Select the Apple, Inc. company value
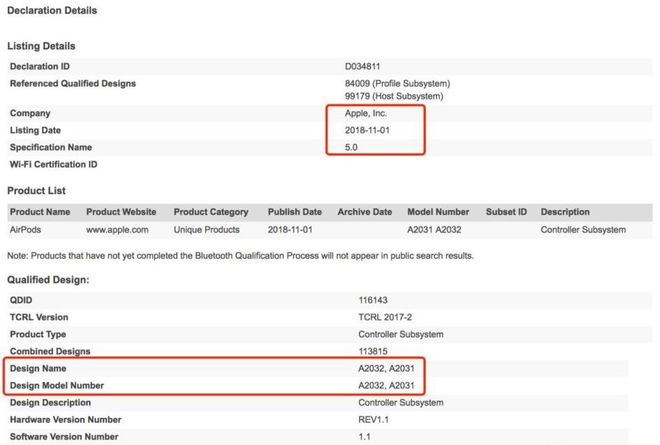 (366, 113)
